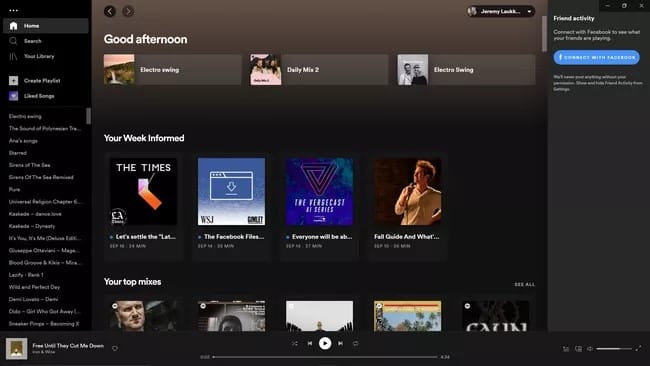Screen dimensions: 650x366
Task: Open 'Wild and Perfect Day' playlist
Action: point(34,287)
